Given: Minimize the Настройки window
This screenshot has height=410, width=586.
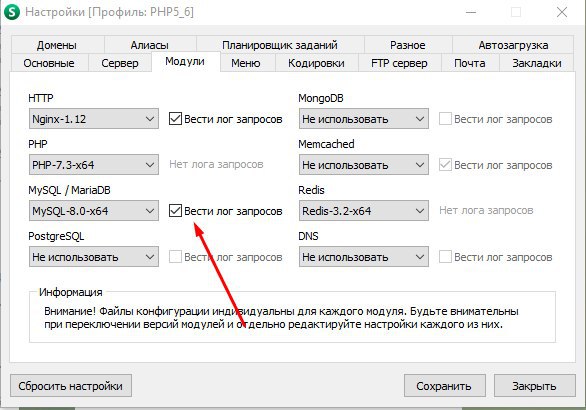Looking at the screenshot, I should 471,12.
